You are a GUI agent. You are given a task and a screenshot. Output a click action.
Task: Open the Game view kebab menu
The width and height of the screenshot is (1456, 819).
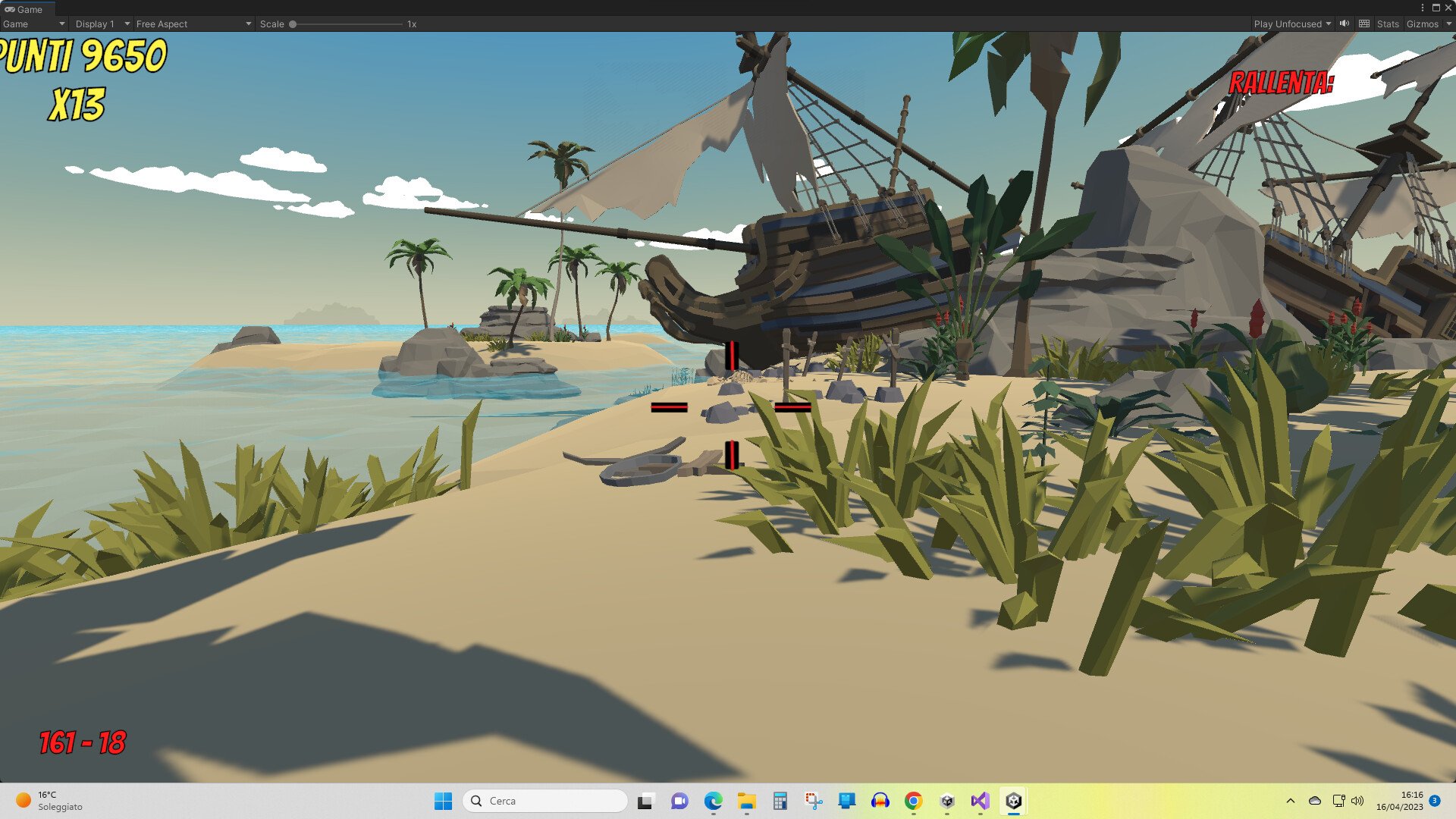tap(1423, 8)
